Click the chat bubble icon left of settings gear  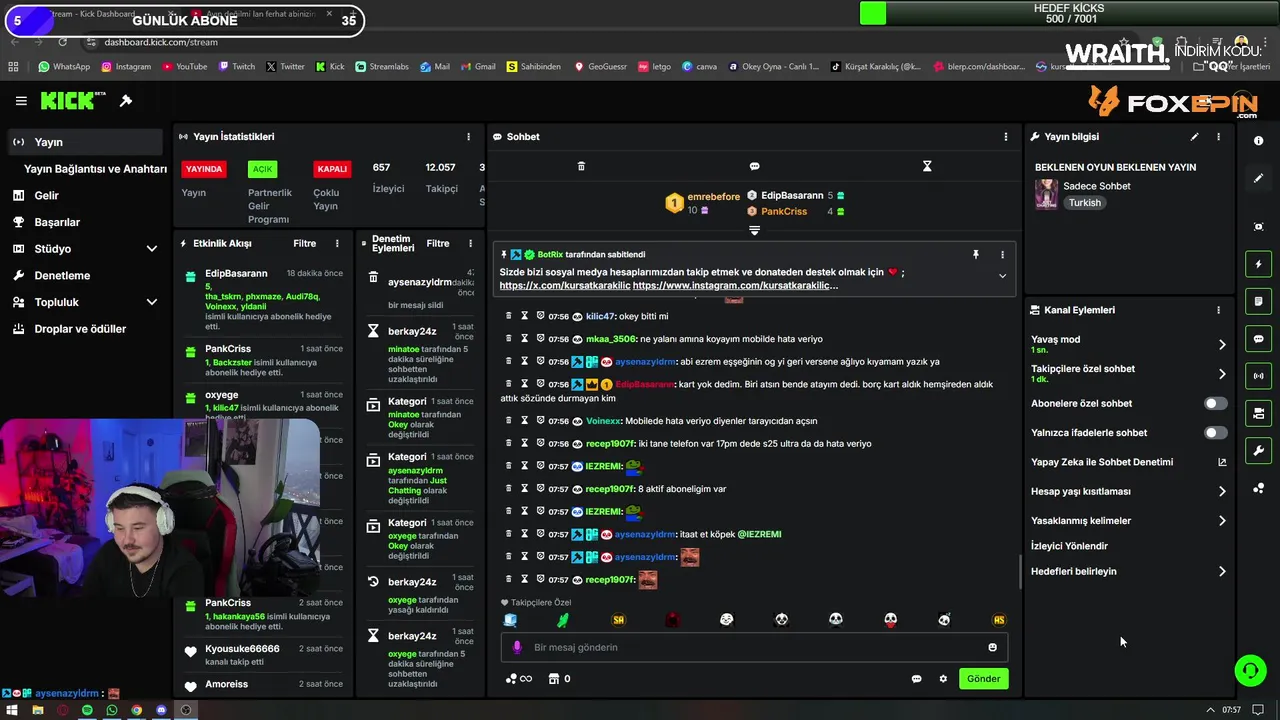916,679
